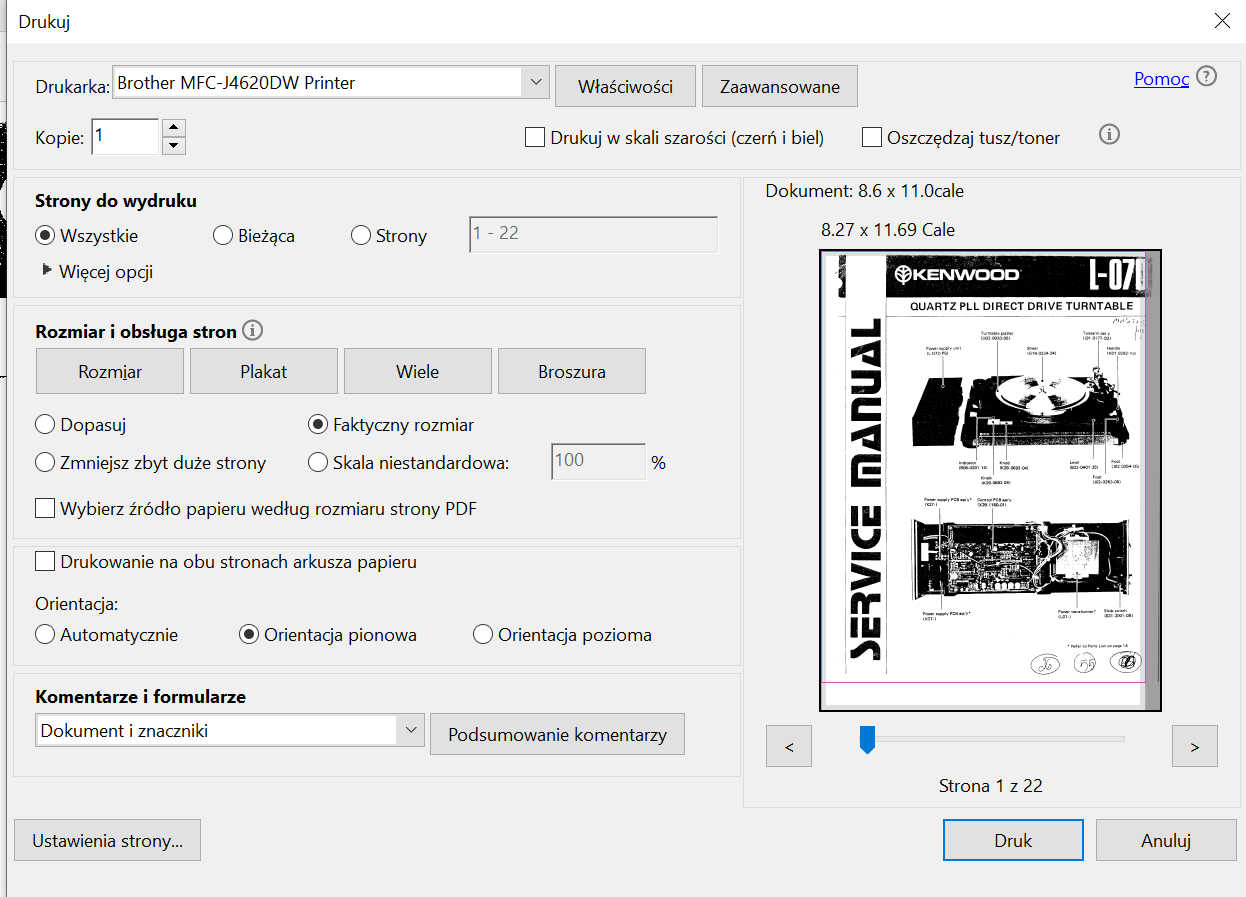Select the Bieżąca page radio button
This screenshot has height=897, width=1246.
click(x=224, y=237)
